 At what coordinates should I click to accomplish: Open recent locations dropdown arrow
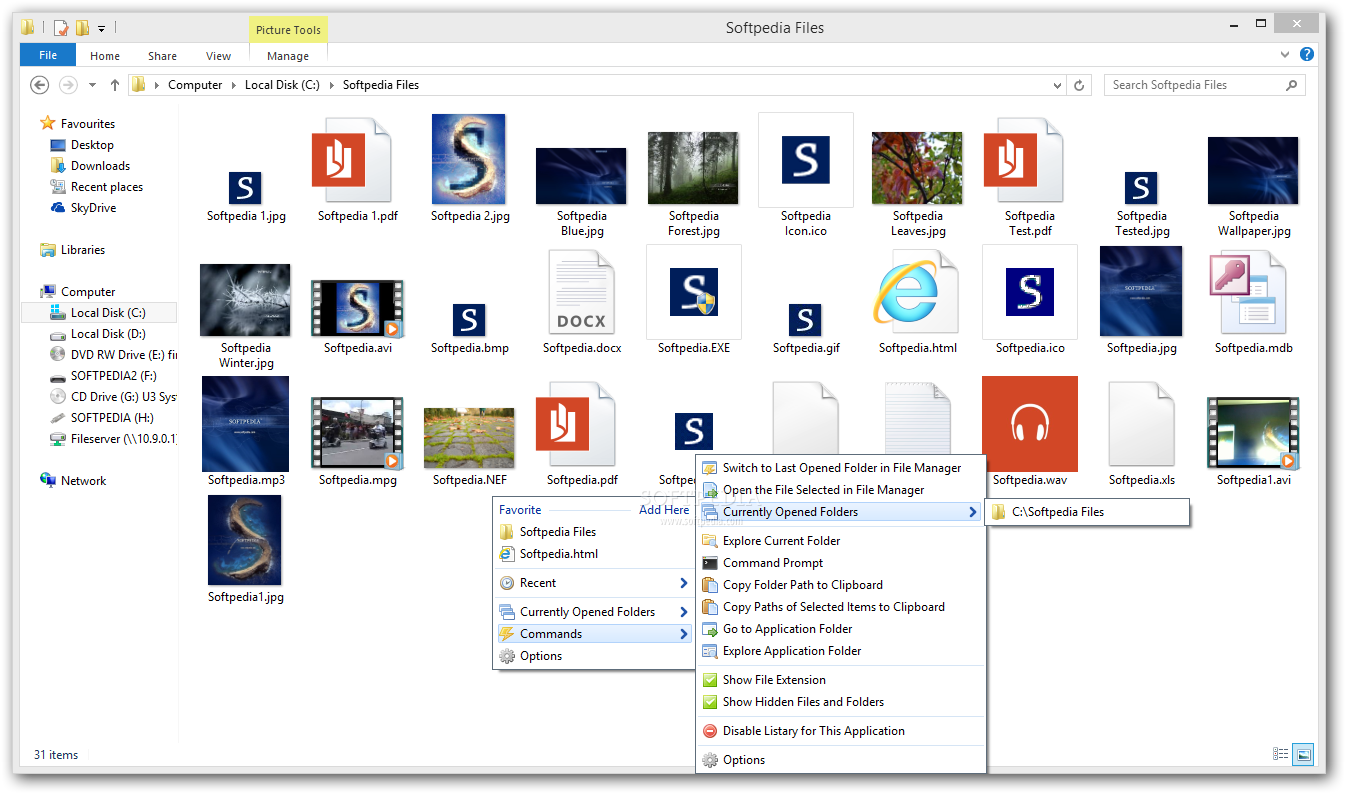pyautogui.click(x=92, y=85)
